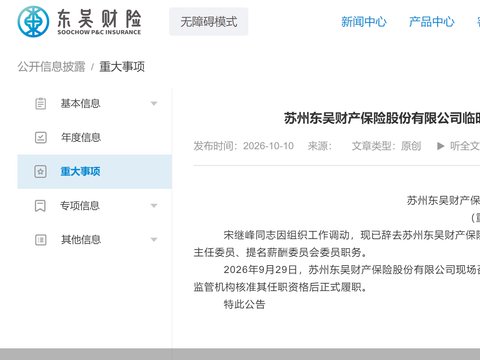Screen dimensions: 480x360
Task: Open 基本信息 sidebar item
Action: pos(80,103)
